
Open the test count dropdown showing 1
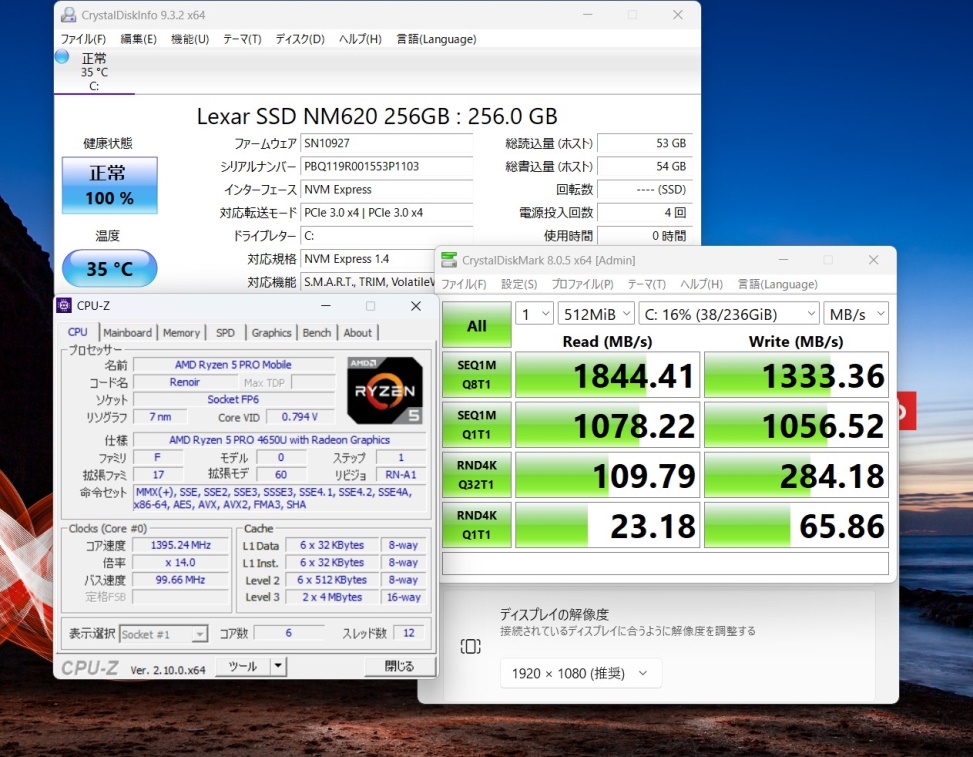pyautogui.click(x=534, y=314)
